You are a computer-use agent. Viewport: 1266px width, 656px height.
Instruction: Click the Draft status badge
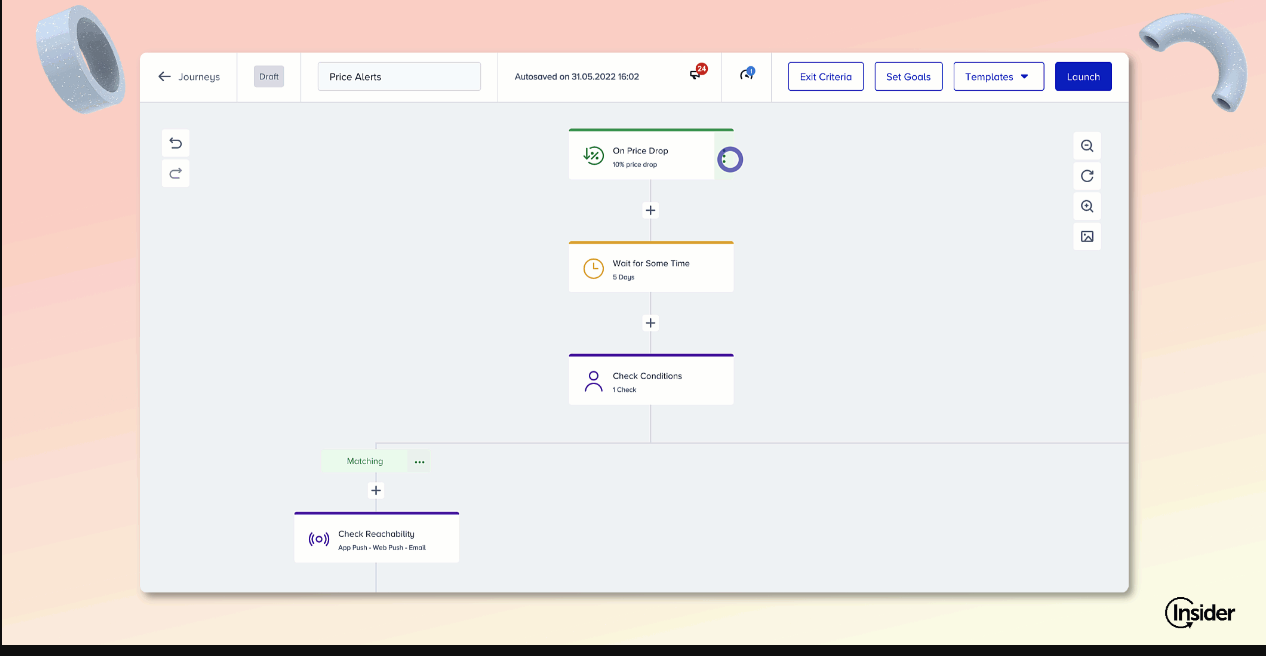[x=269, y=77]
